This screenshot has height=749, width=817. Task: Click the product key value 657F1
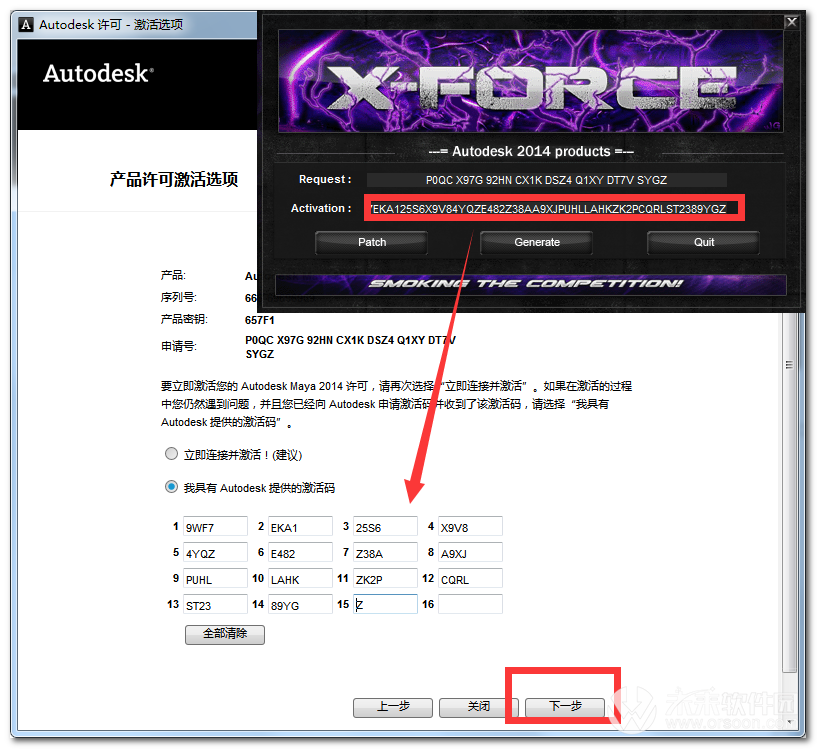(x=259, y=320)
